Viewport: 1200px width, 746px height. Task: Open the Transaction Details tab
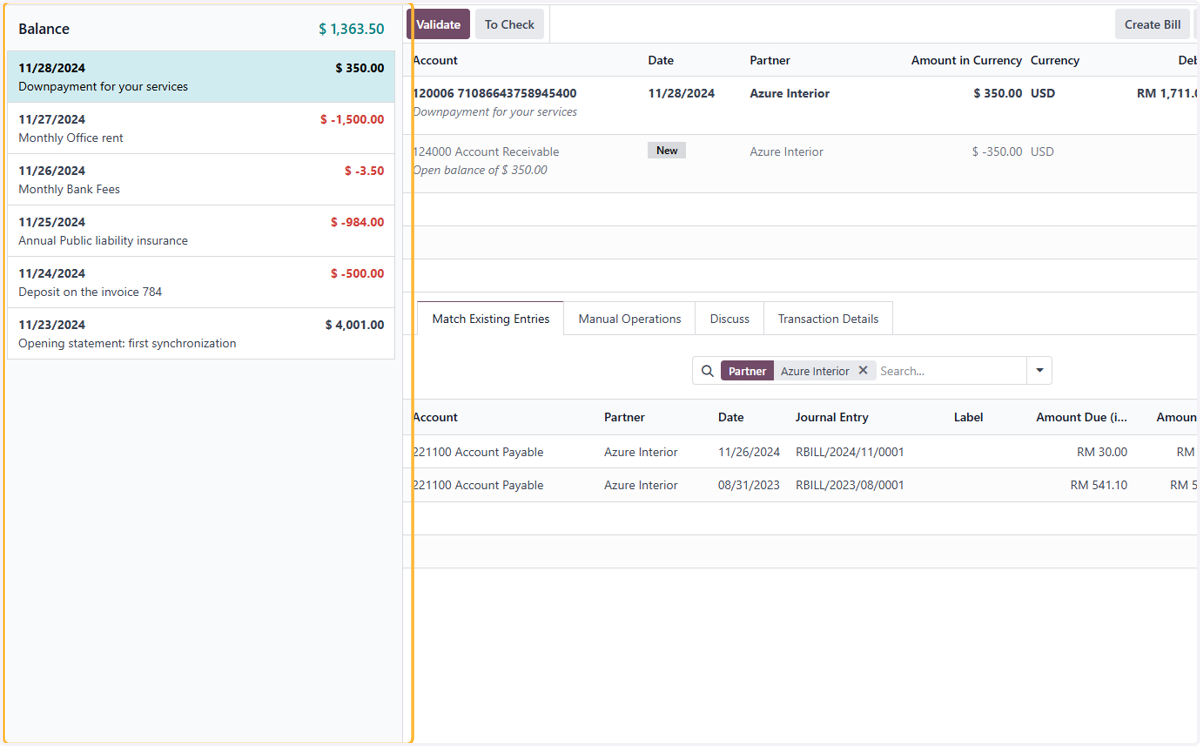828,318
